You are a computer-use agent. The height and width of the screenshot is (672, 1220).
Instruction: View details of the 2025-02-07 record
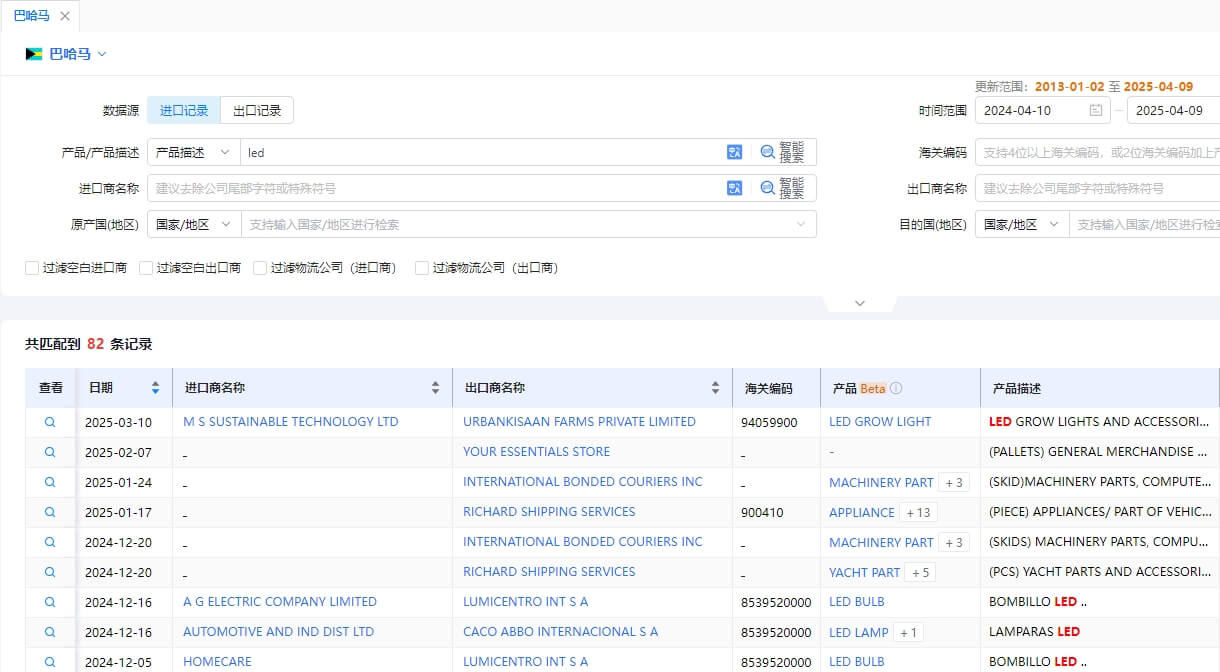point(50,452)
